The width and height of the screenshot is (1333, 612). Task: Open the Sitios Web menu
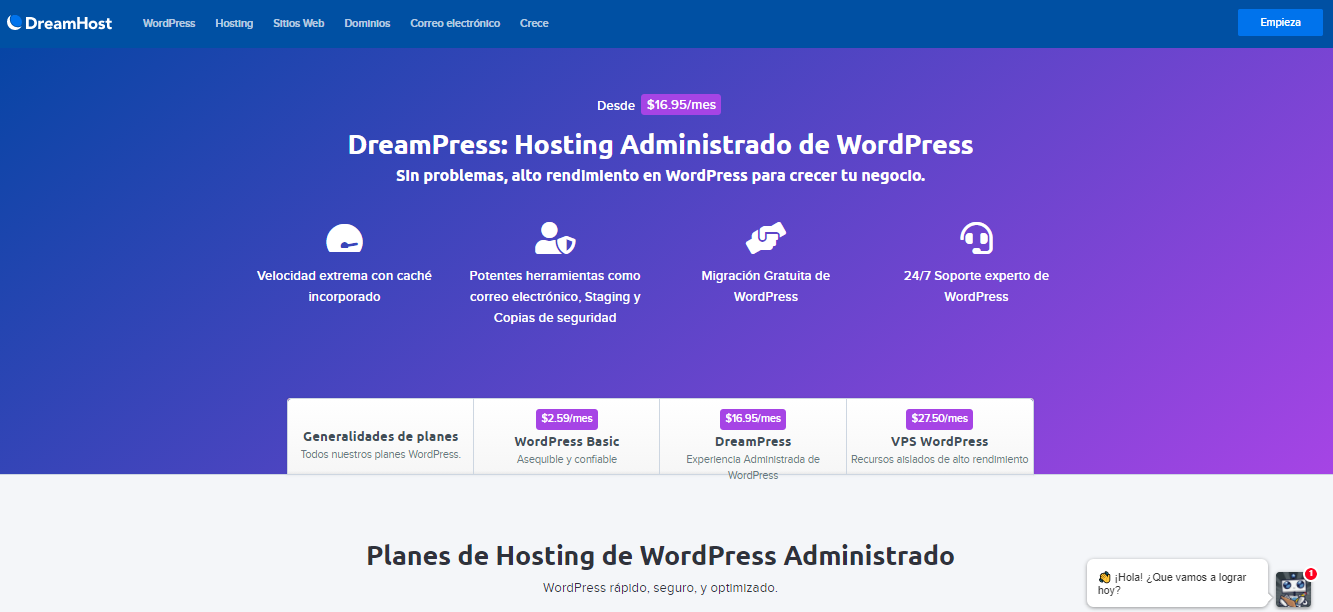[x=298, y=23]
